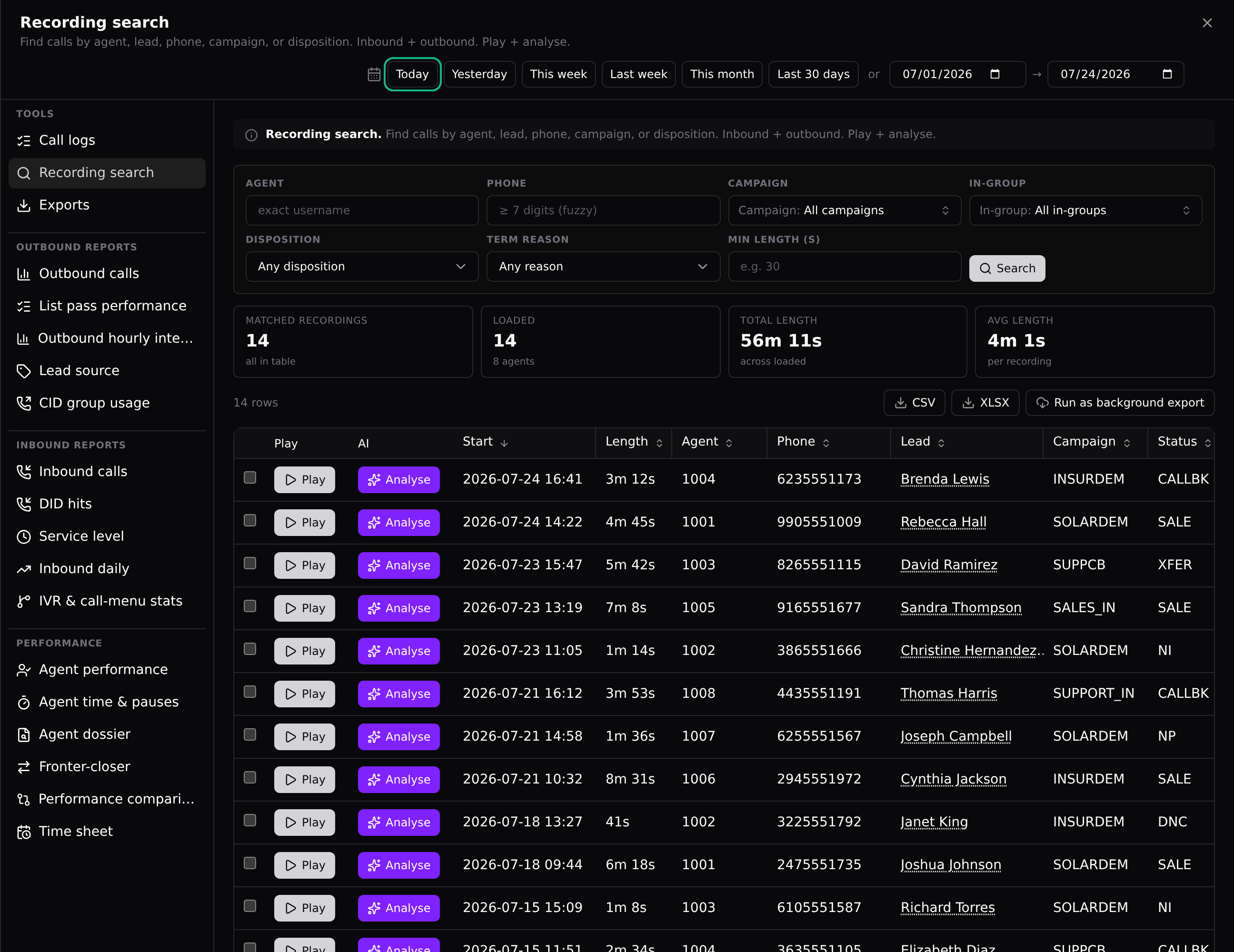
Task: Focus the Phone digits input field
Action: (x=603, y=210)
